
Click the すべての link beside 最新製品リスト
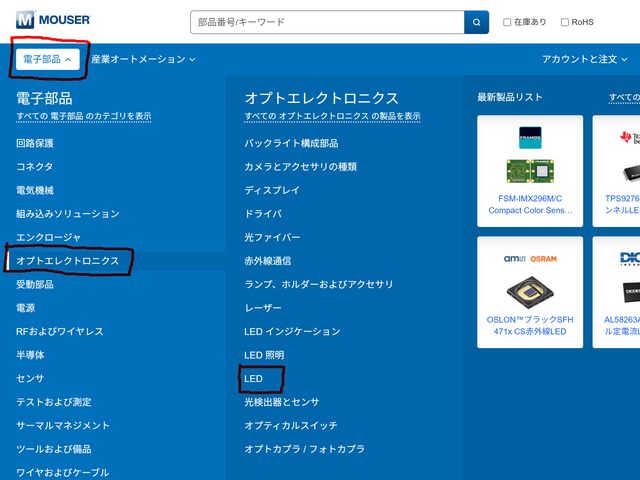coord(624,98)
